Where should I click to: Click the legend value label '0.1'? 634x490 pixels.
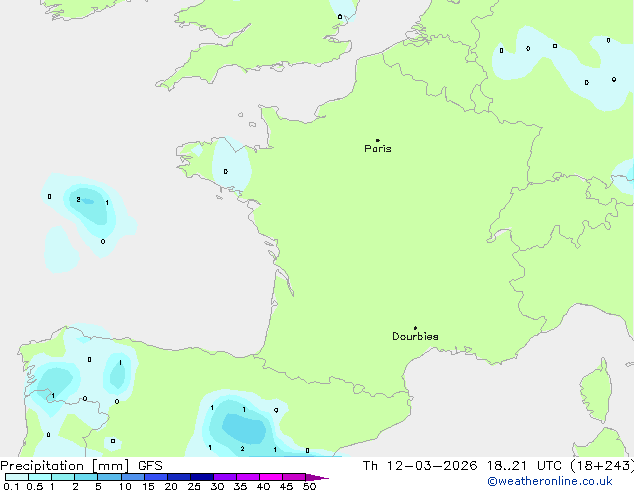[11, 486]
